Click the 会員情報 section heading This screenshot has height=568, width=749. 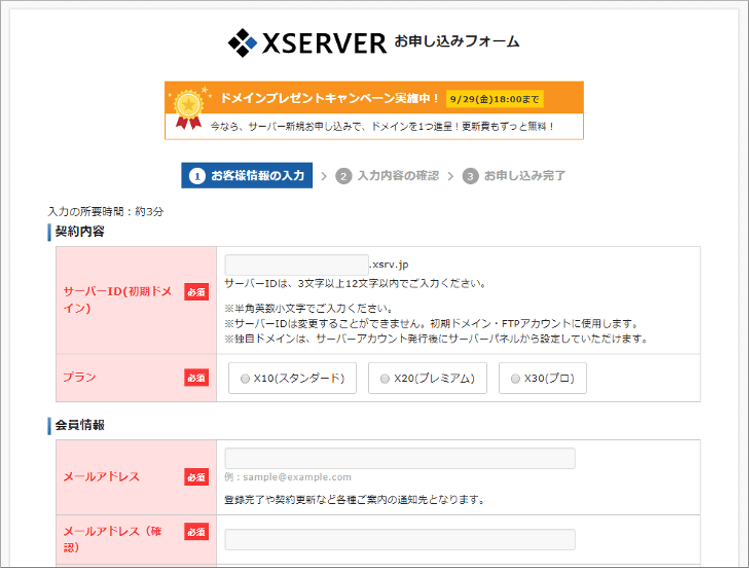click(x=79, y=425)
